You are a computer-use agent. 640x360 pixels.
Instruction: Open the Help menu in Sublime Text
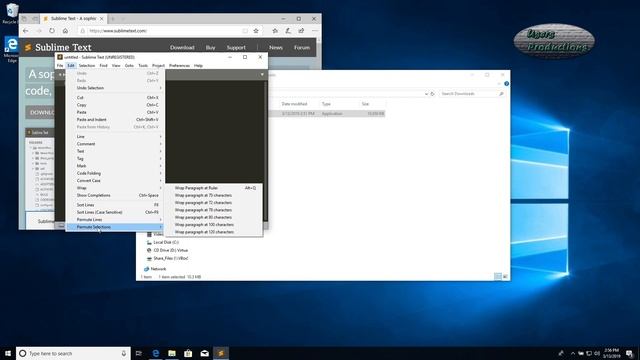[198, 65]
